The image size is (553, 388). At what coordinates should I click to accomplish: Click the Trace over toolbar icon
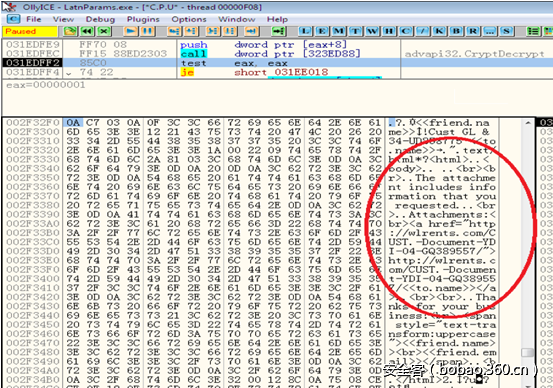click(230, 31)
